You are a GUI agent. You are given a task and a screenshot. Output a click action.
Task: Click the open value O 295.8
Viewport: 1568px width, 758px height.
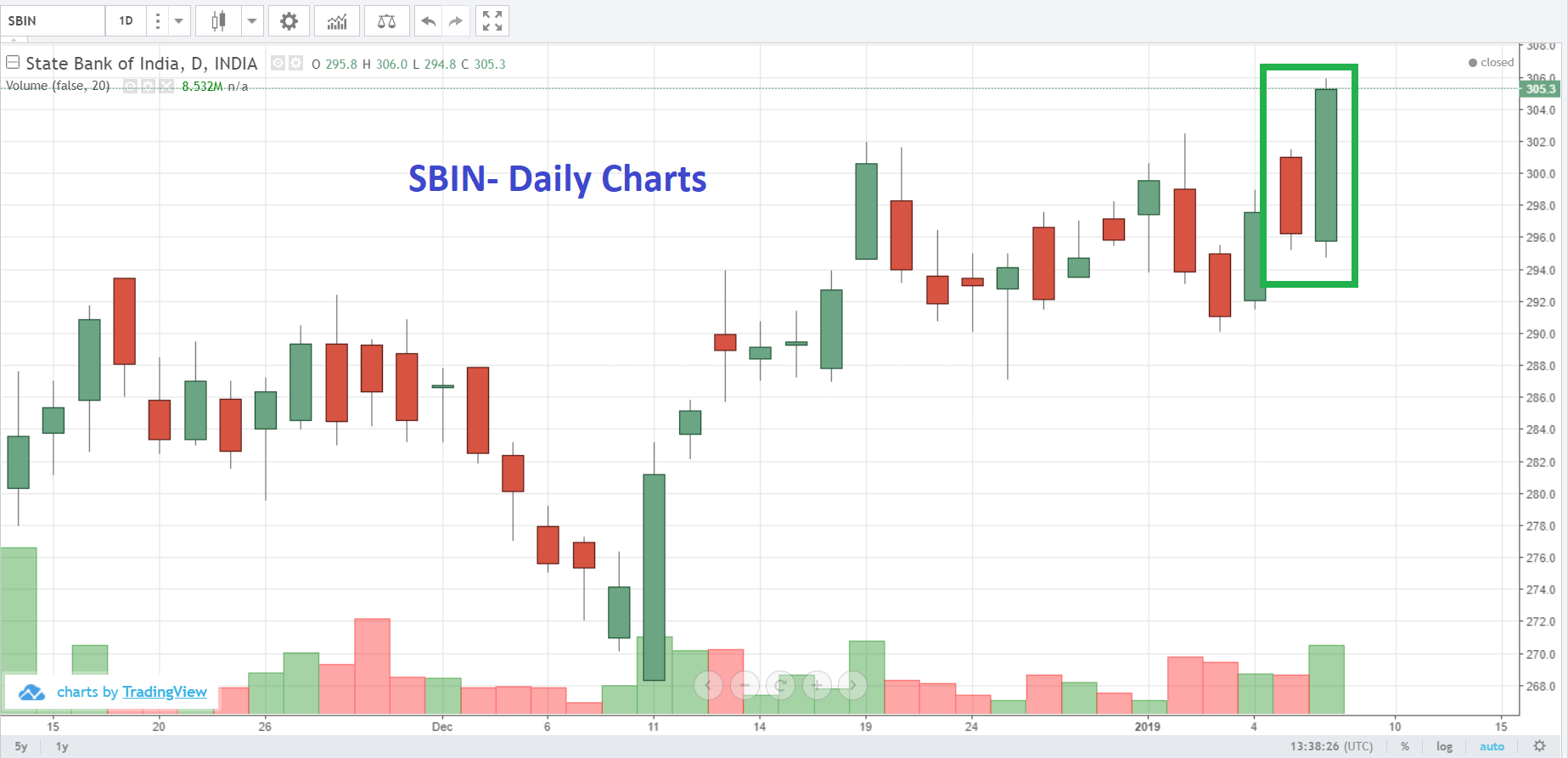334,65
